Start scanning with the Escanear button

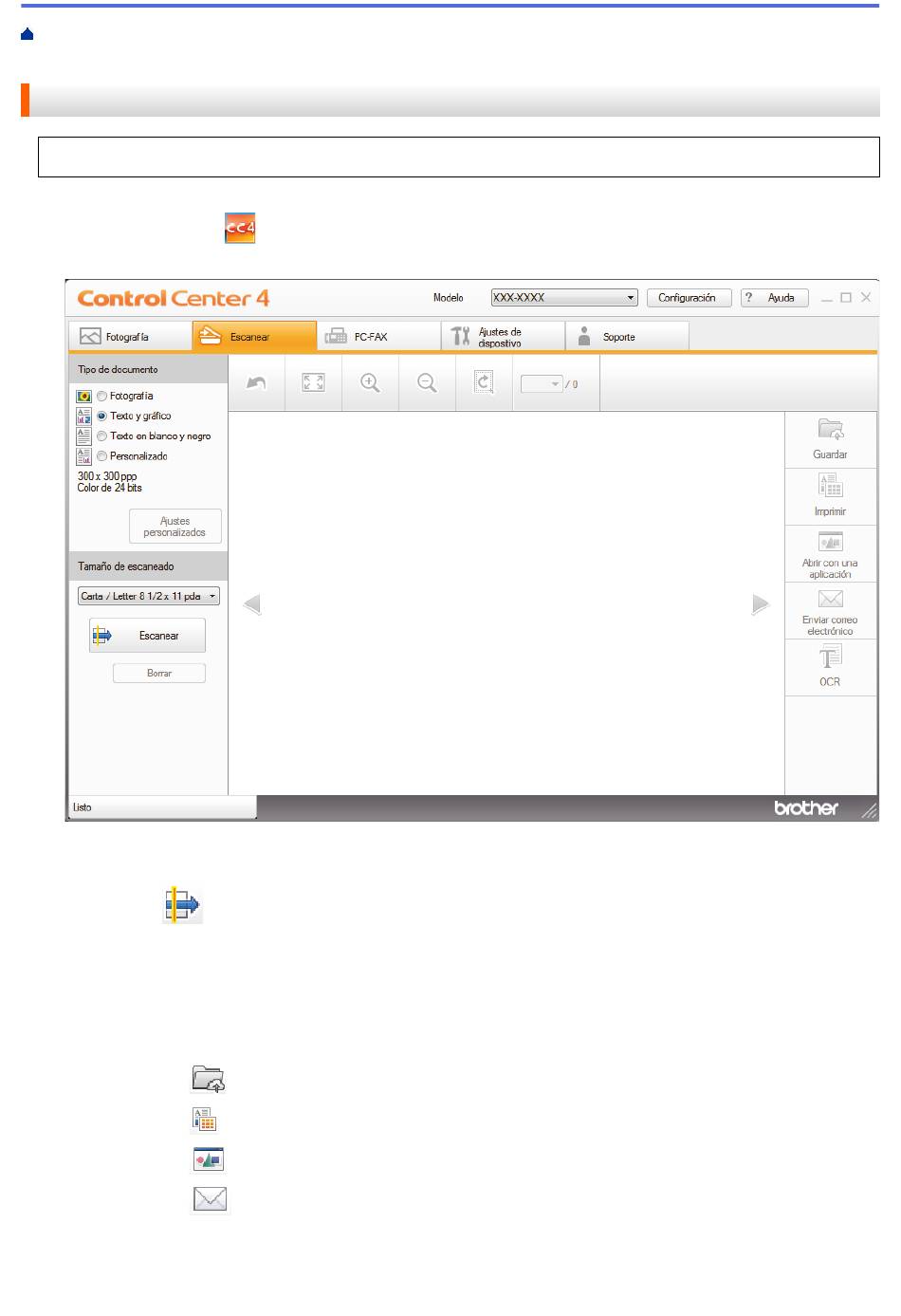pos(147,636)
